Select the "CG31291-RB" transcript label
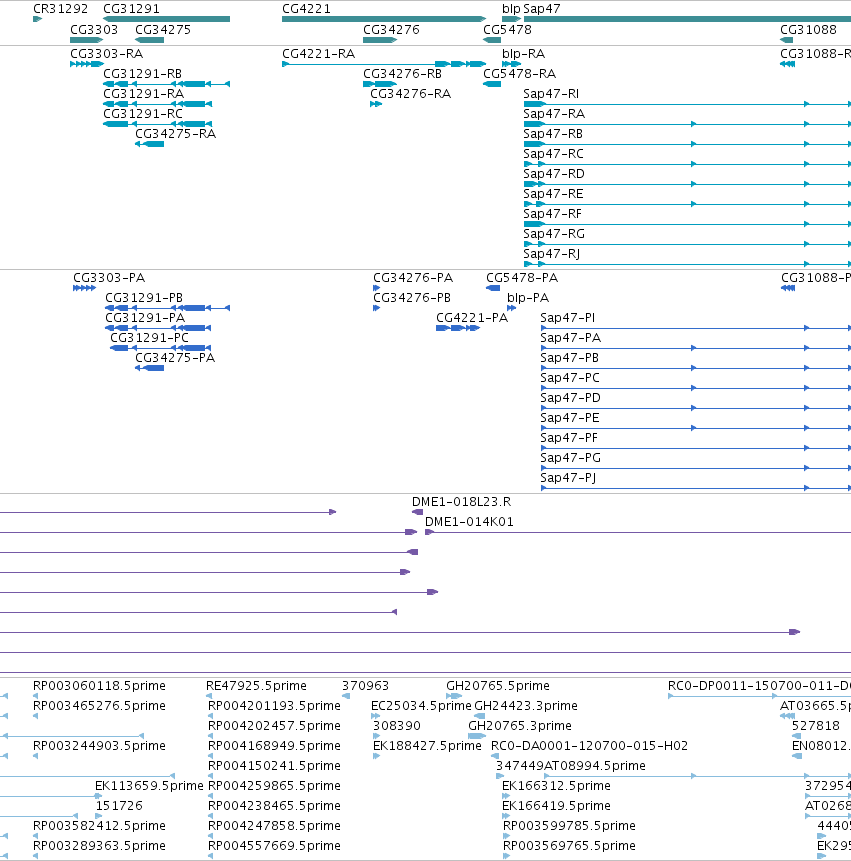The image size is (851, 861). (x=143, y=74)
